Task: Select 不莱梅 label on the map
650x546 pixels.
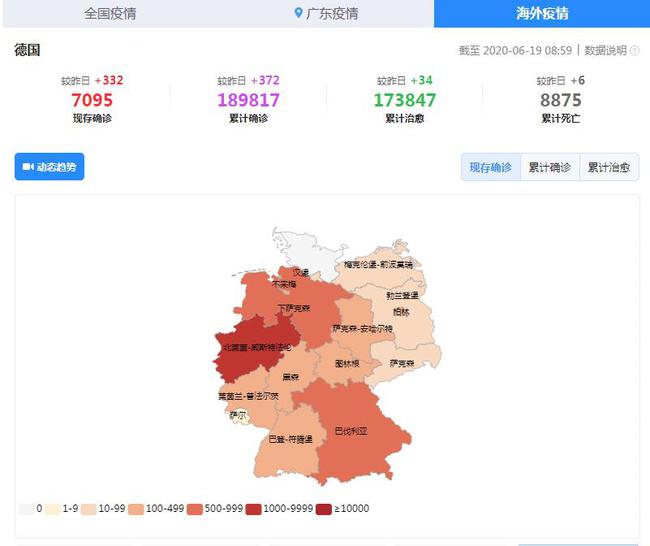Action: [284, 284]
